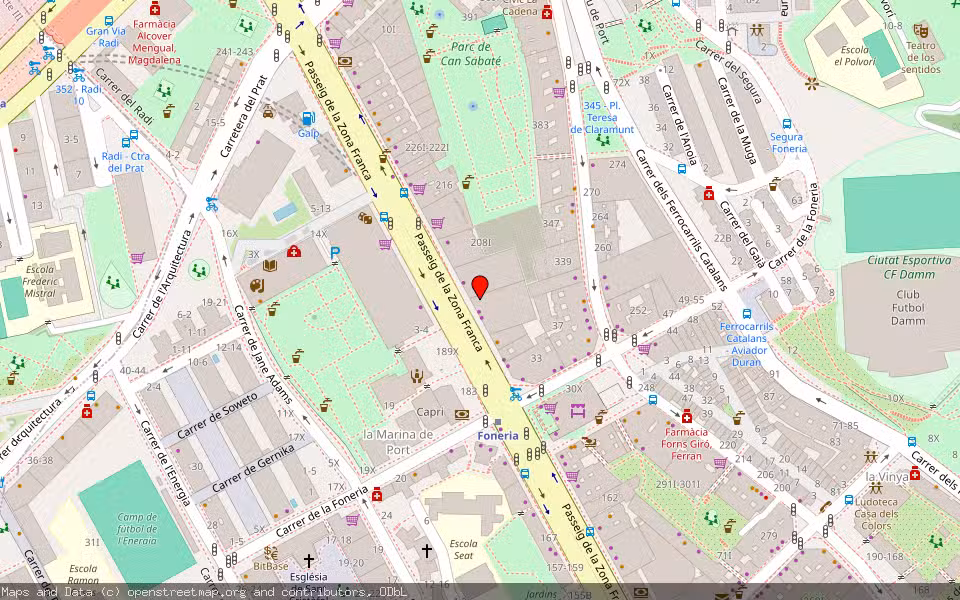Click the pharmacy icon on Carrer de la Foneria
This screenshot has height=600, width=960.
pos(377,494)
